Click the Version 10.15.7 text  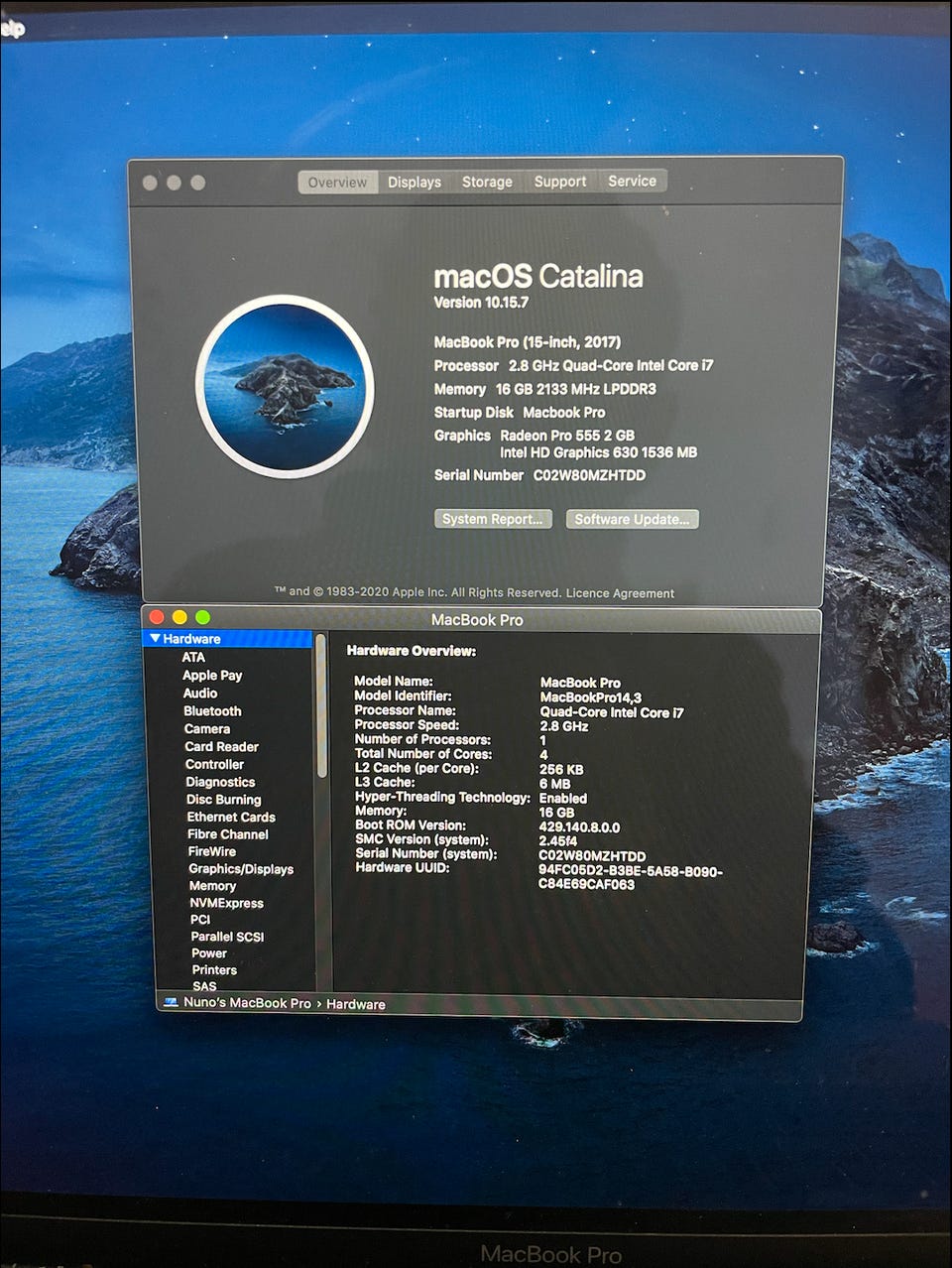pos(481,303)
